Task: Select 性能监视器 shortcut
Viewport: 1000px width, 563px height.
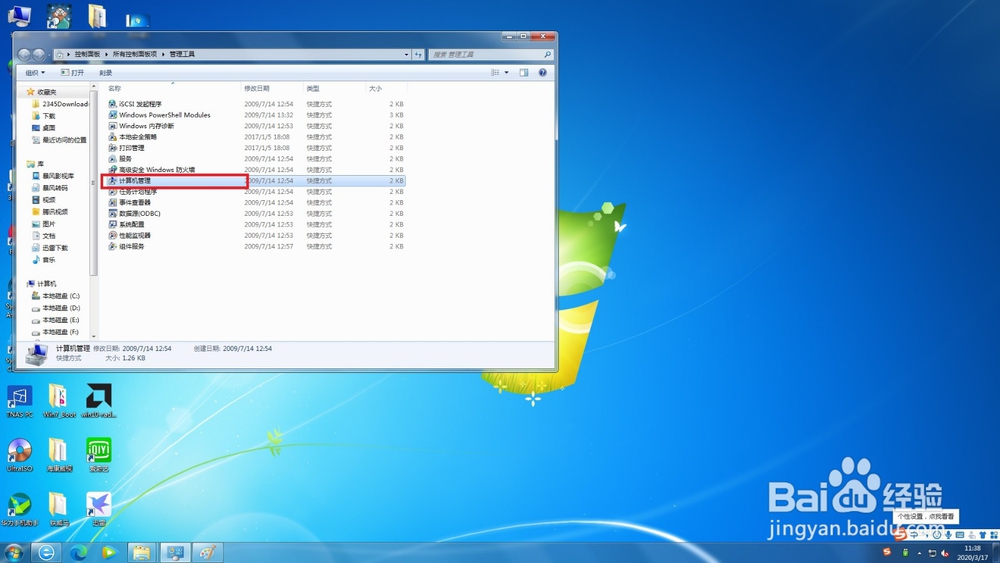Action: 129,235
